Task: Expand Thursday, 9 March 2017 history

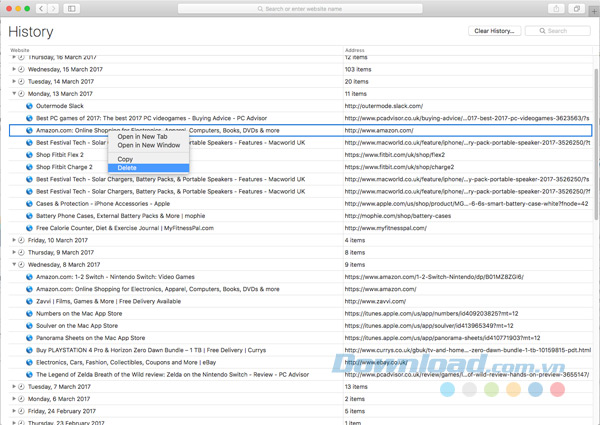Action: 14,252
